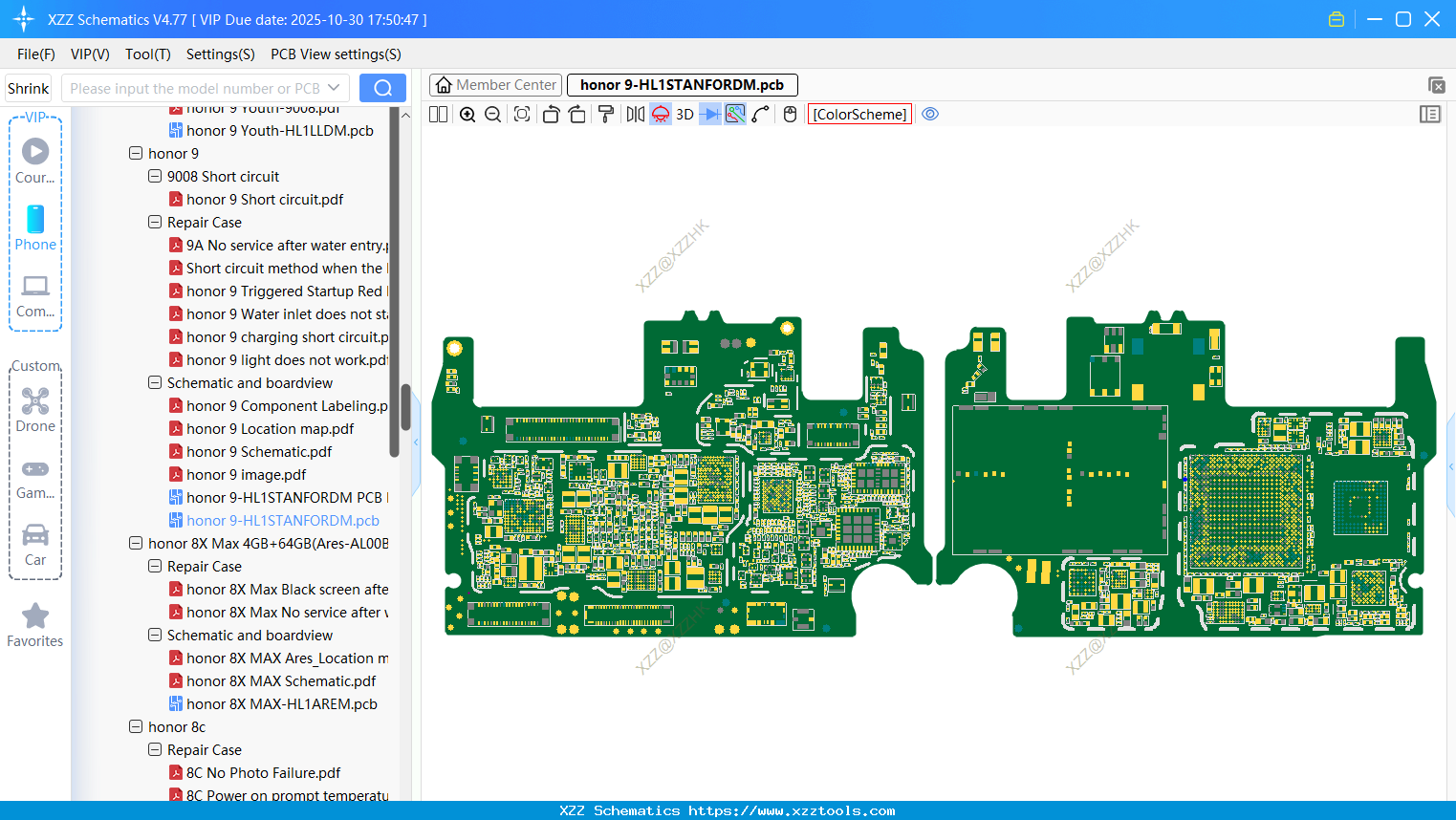This screenshot has height=820, width=1456.
Task: Open honor 9 Location map.pdf
Action: click(x=270, y=428)
